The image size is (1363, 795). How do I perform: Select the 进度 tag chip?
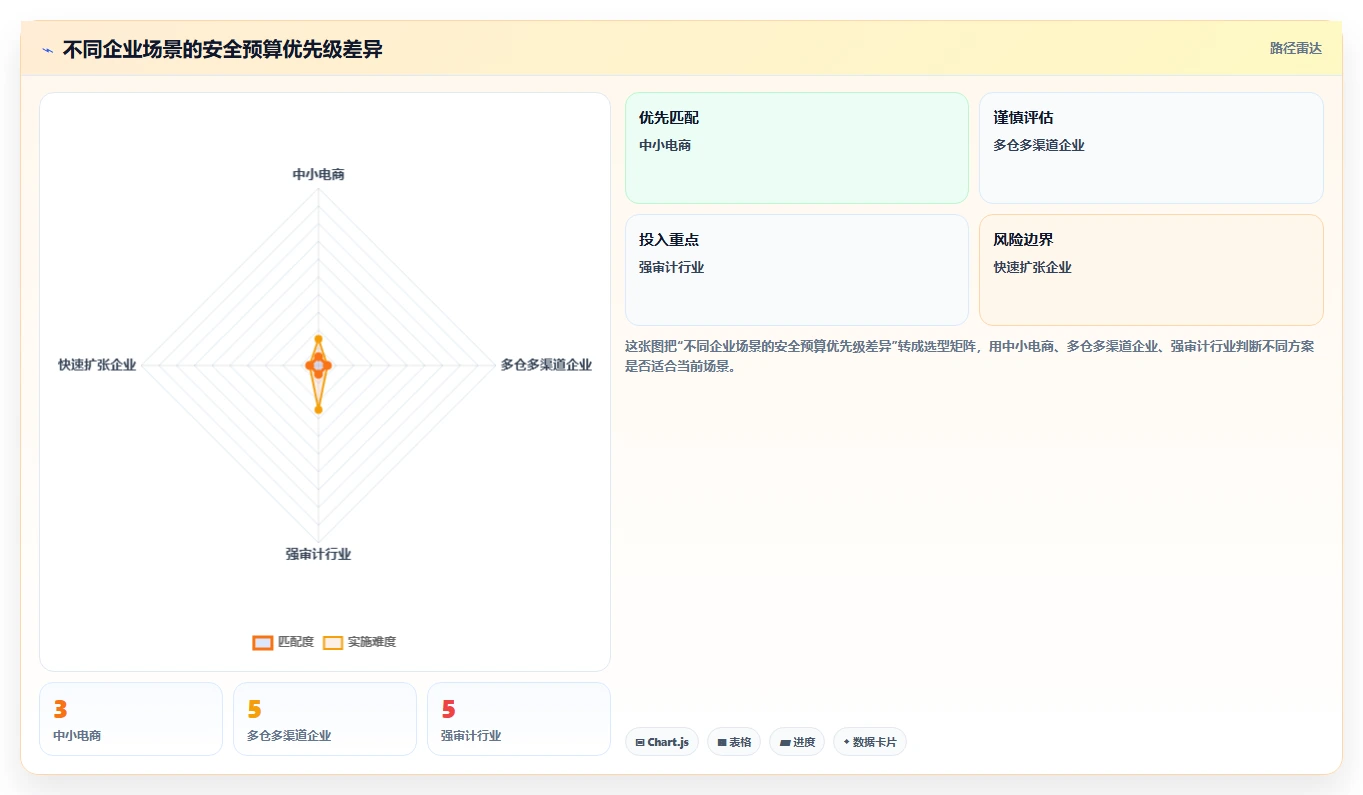coord(797,742)
